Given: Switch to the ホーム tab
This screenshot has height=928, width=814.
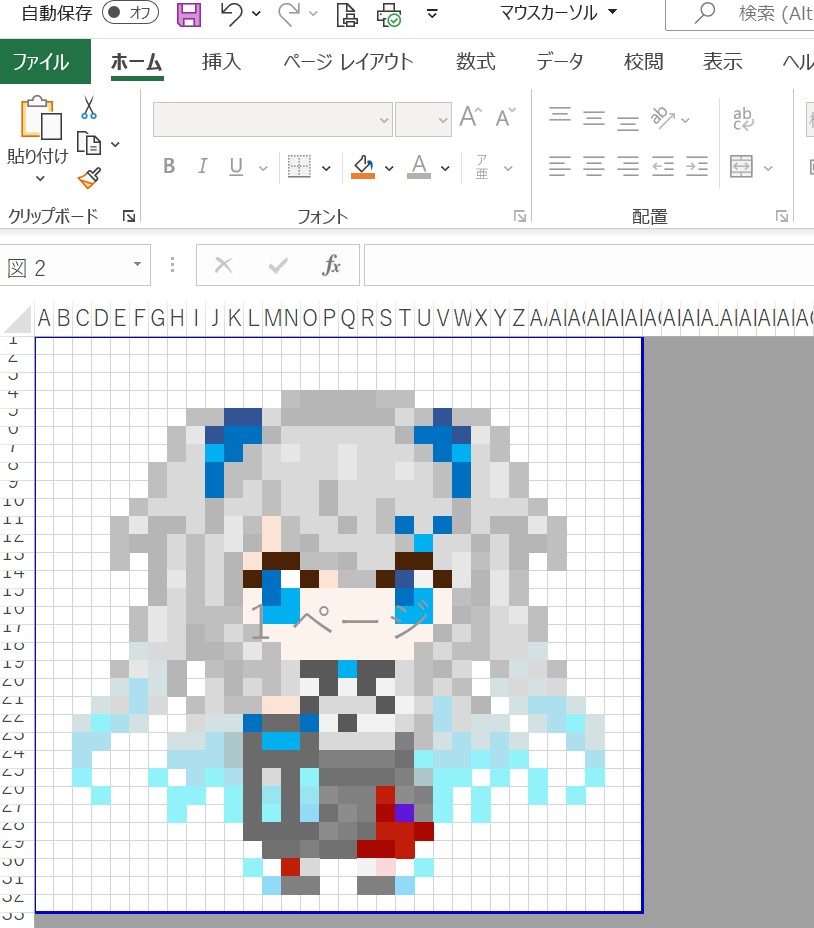Looking at the screenshot, I should pos(137,62).
